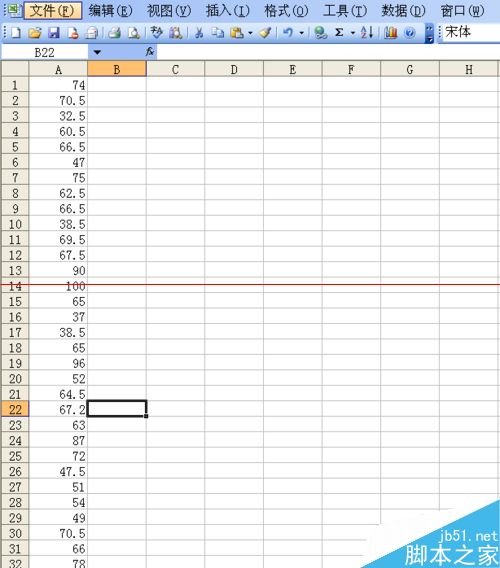Click cell A1 containing 74
Viewport: 500px width, 568px height.
[58, 85]
